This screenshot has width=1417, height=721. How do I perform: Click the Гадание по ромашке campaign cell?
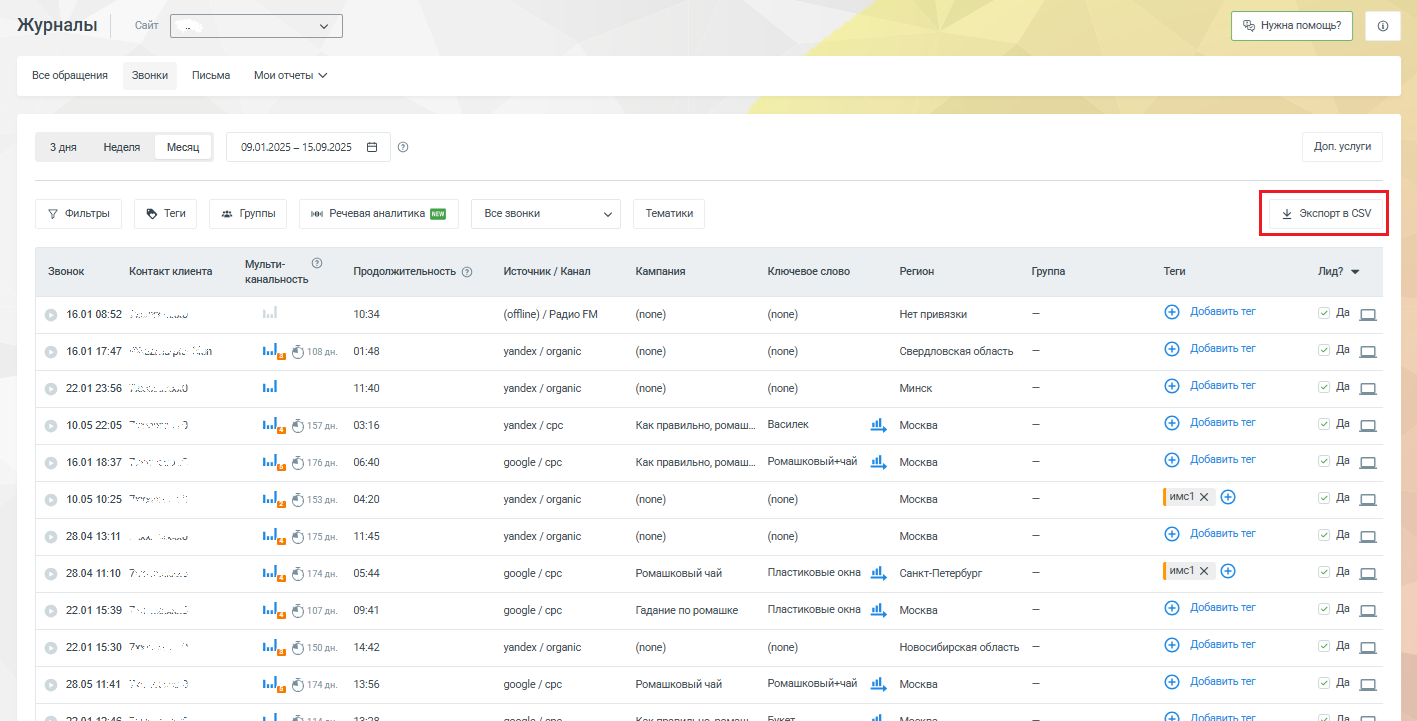687,611
